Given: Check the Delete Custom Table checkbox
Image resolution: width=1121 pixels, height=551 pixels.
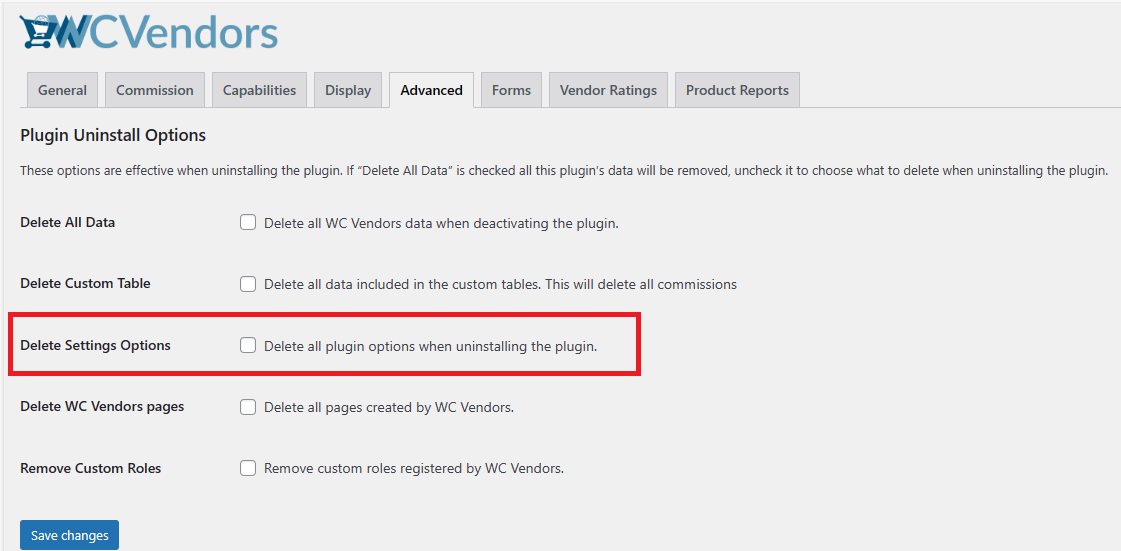Looking at the screenshot, I should [248, 284].
